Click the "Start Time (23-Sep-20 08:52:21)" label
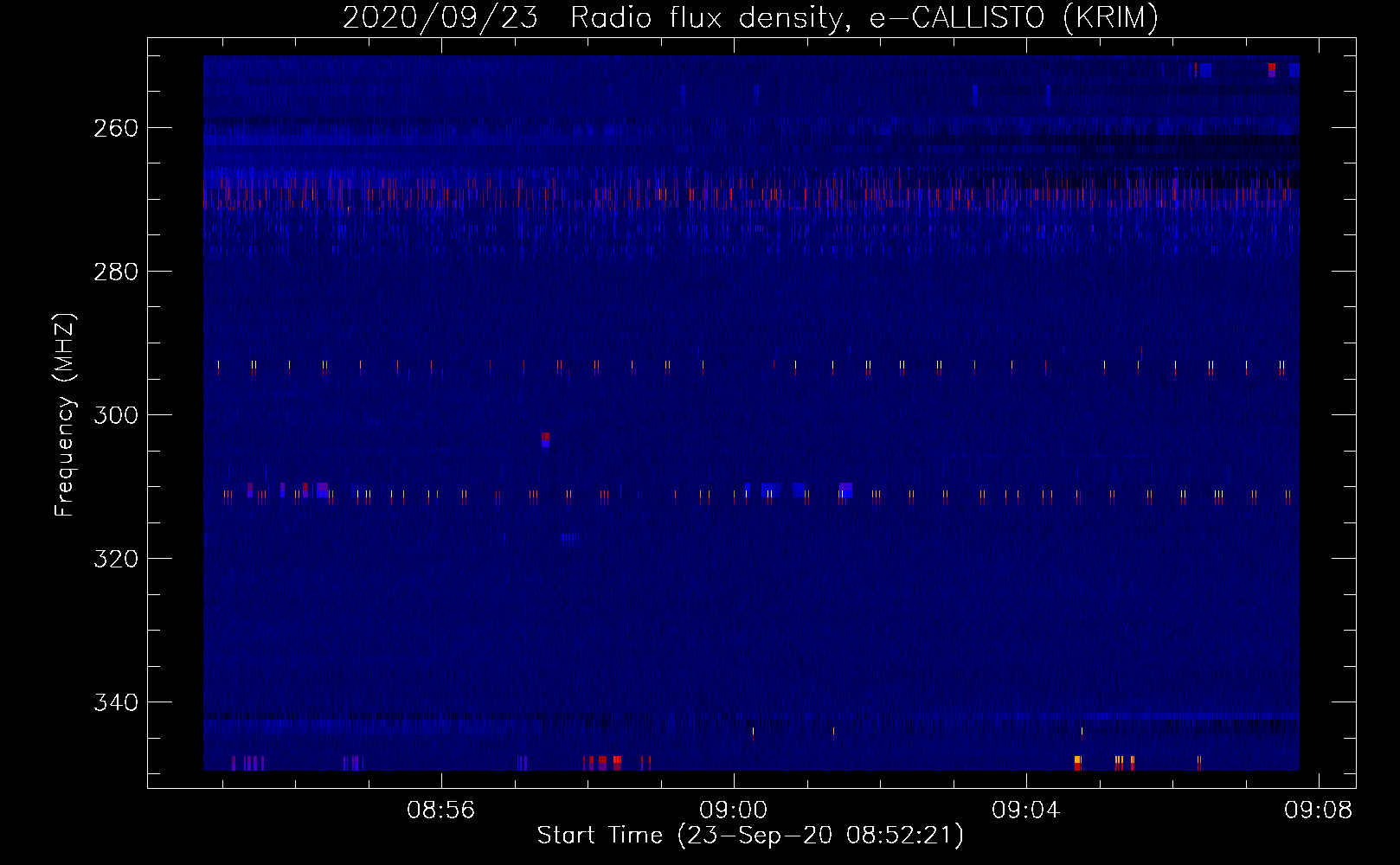The image size is (1400, 865). coord(750,836)
